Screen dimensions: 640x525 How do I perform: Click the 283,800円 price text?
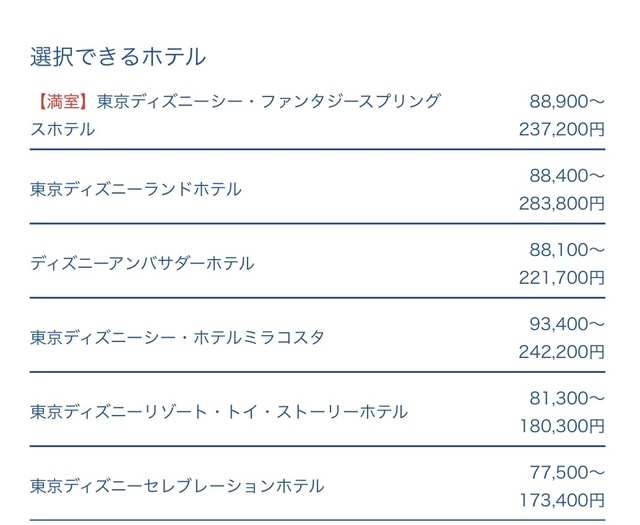point(562,203)
